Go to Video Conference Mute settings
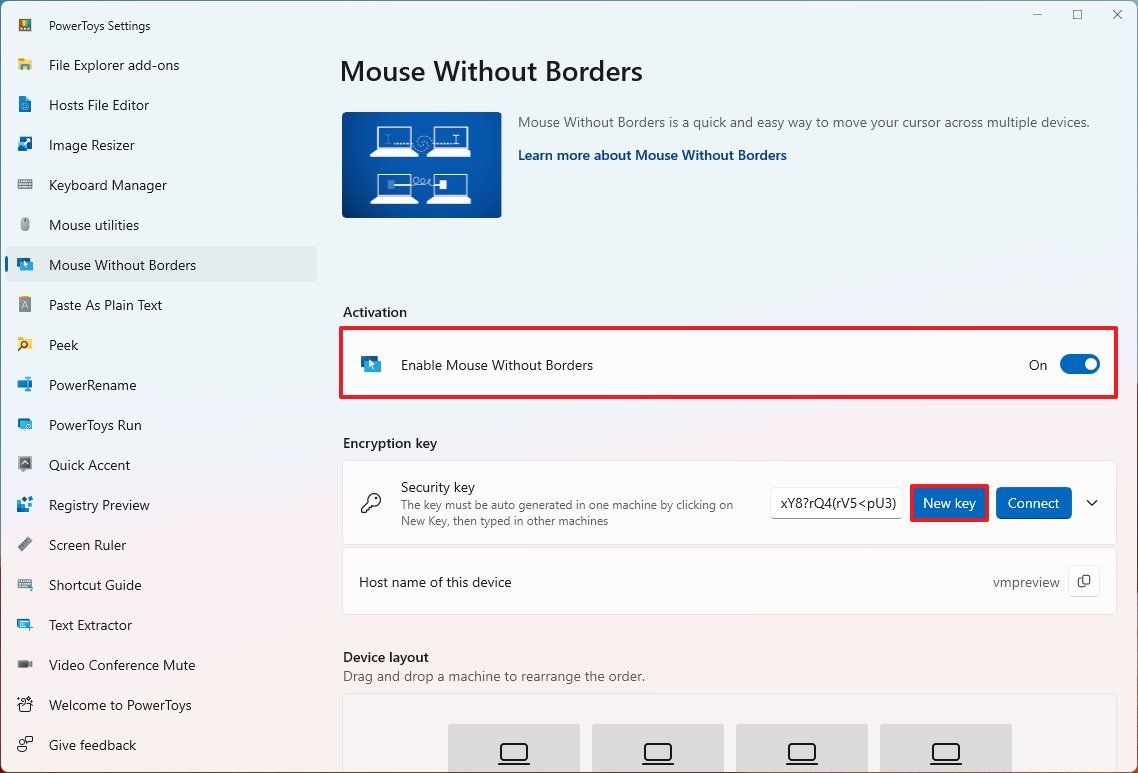Image resolution: width=1138 pixels, height=773 pixels. point(122,665)
